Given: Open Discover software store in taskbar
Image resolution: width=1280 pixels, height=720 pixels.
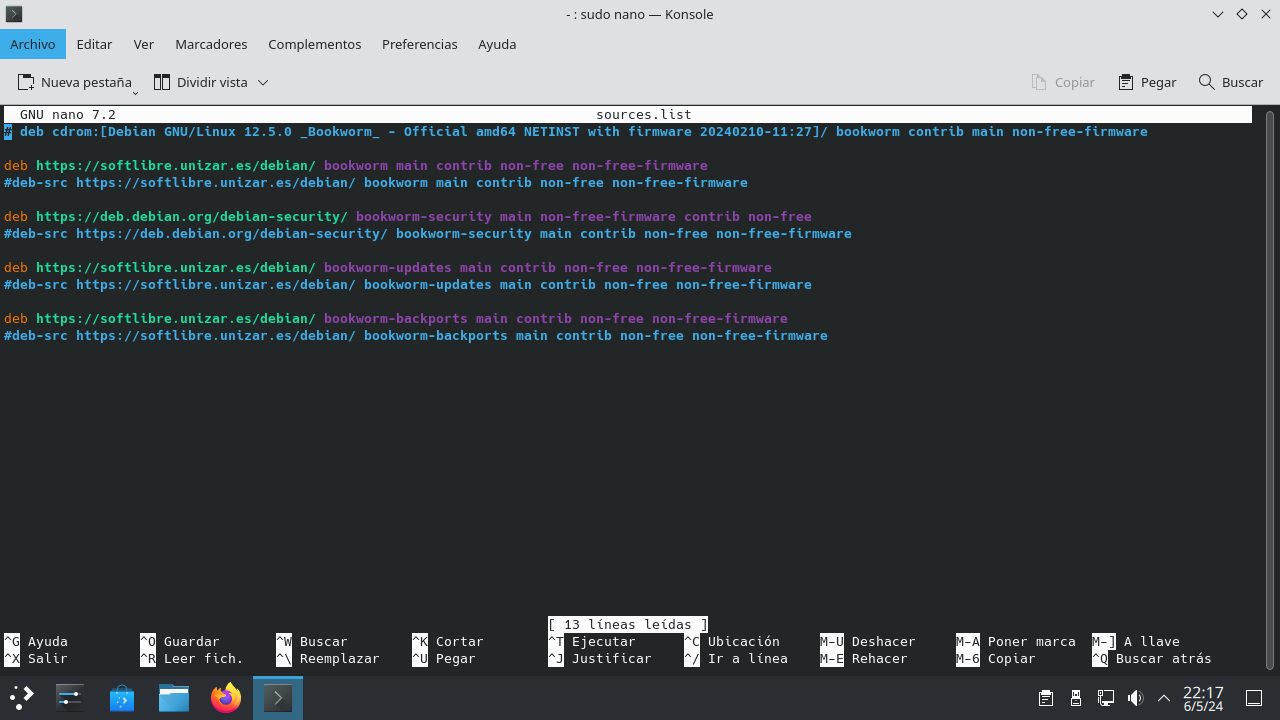Looking at the screenshot, I should point(122,697).
